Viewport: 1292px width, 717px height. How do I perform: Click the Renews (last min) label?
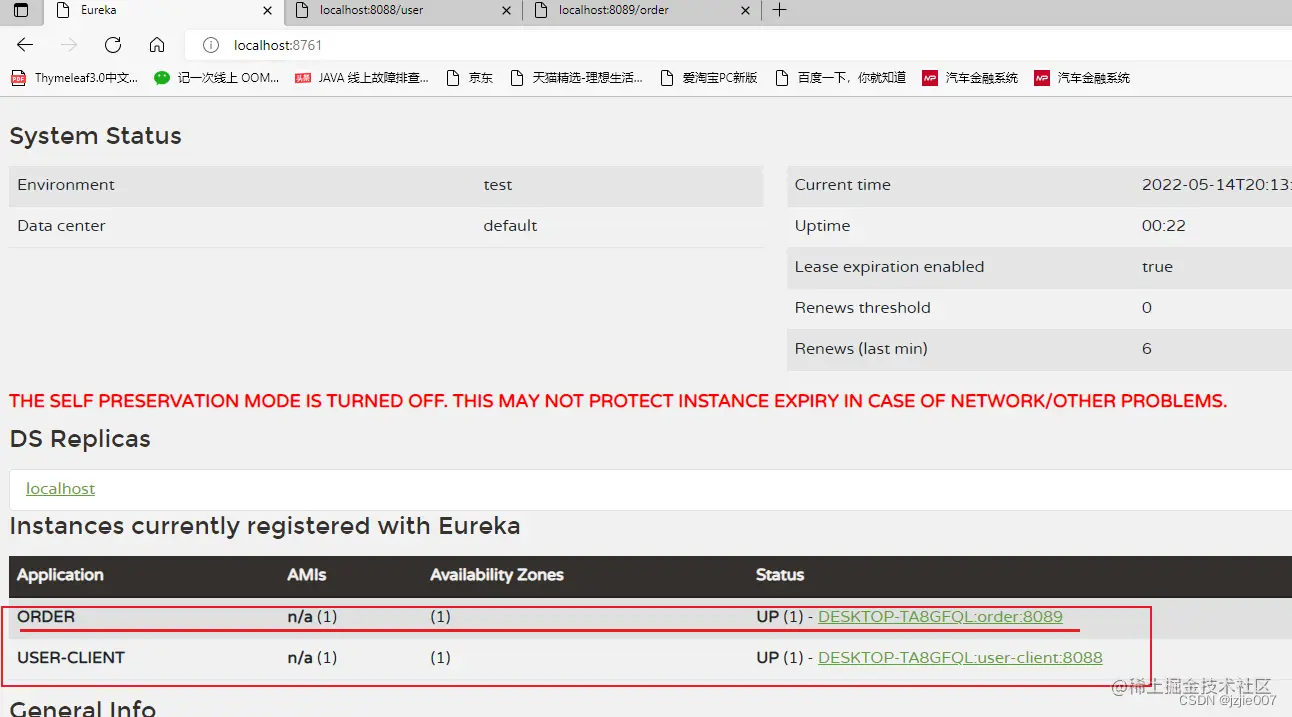tap(861, 349)
